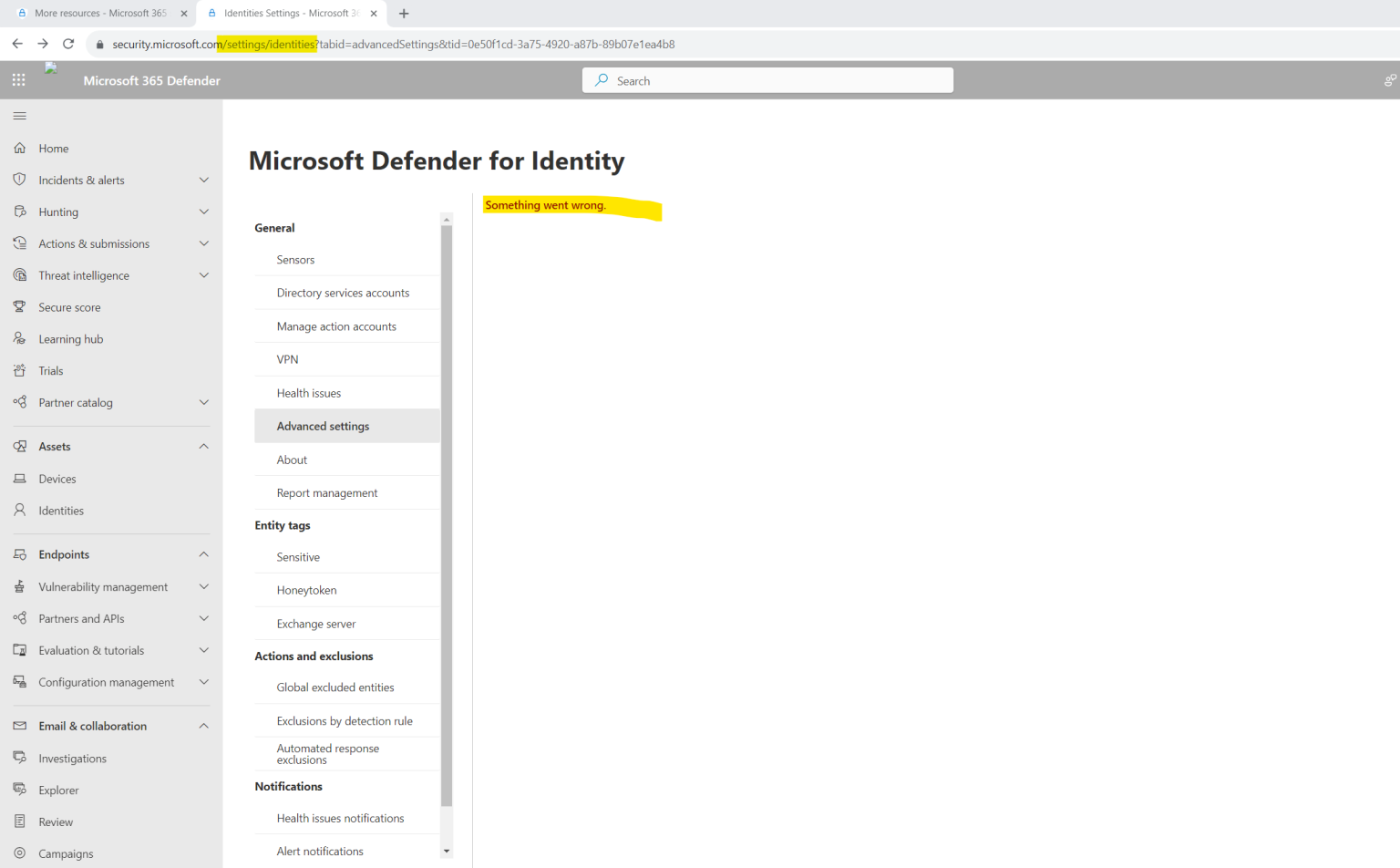This screenshot has height=868, width=1400.
Task: Open the Microsoft 365 app launcher waffle icon
Action: coord(18,79)
